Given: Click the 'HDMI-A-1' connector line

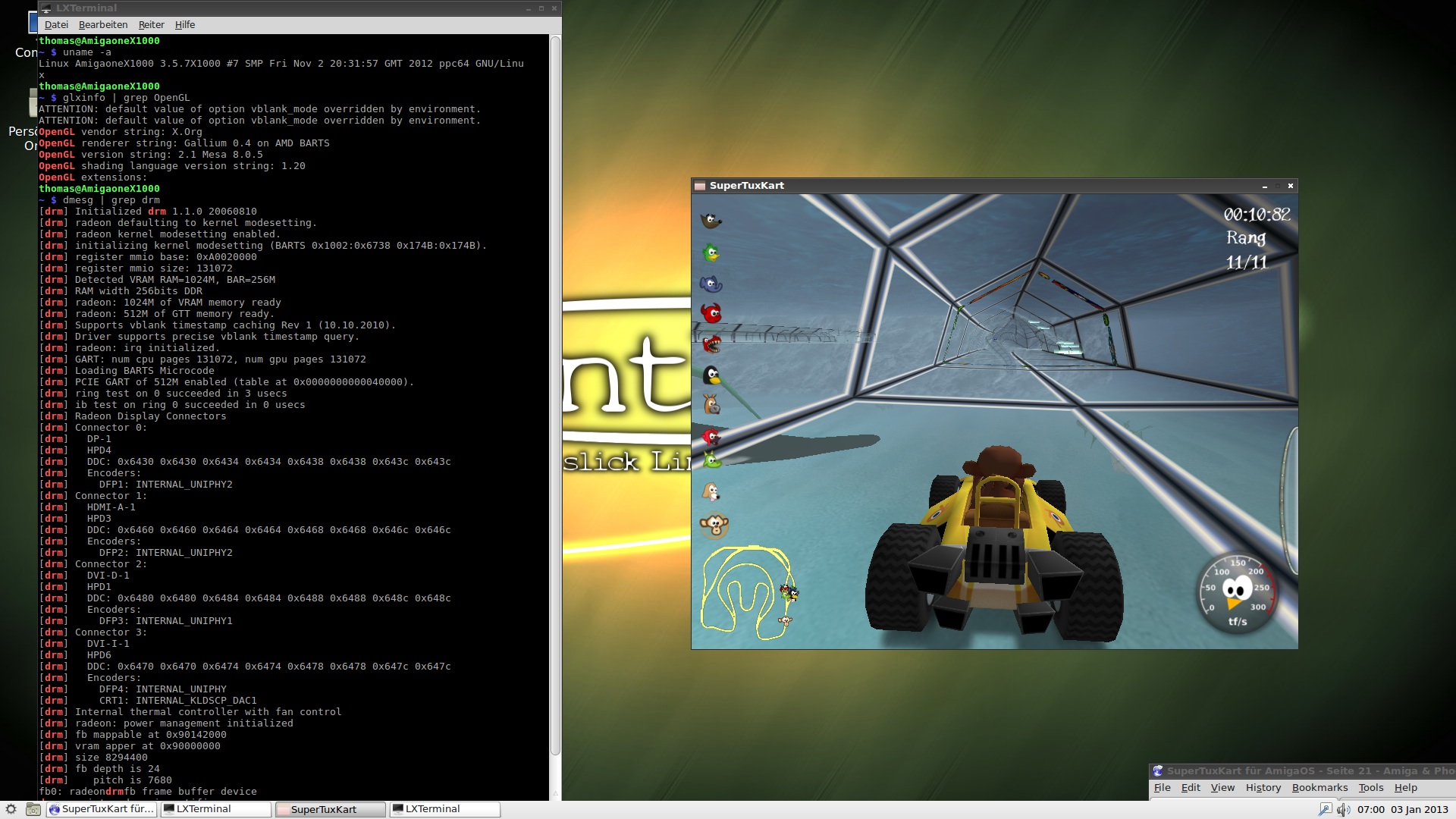Looking at the screenshot, I should click(87, 507).
